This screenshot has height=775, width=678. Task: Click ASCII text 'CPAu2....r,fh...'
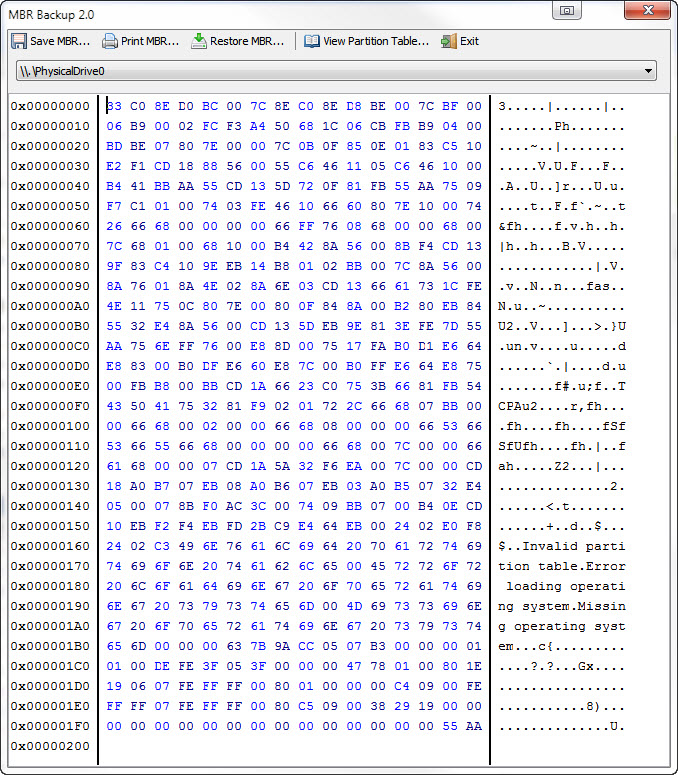click(x=562, y=406)
